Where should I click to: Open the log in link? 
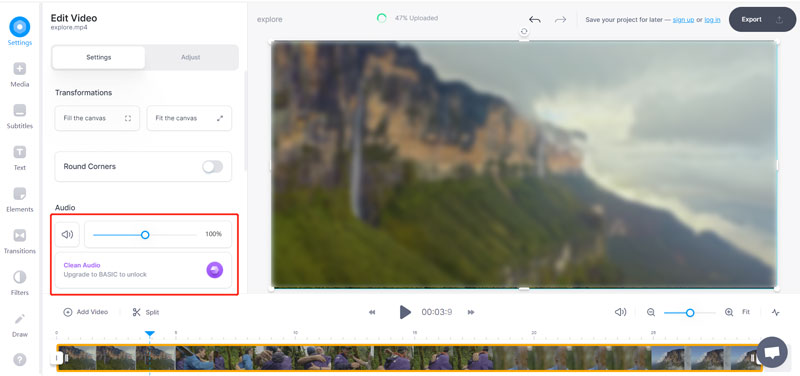[x=712, y=19]
